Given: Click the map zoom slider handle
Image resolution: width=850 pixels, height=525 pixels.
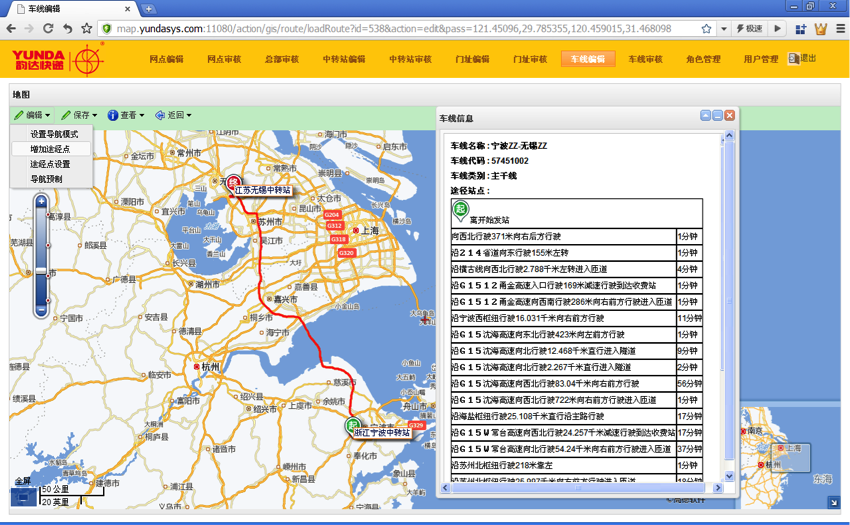Looking at the screenshot, I should tap(41, 270).
